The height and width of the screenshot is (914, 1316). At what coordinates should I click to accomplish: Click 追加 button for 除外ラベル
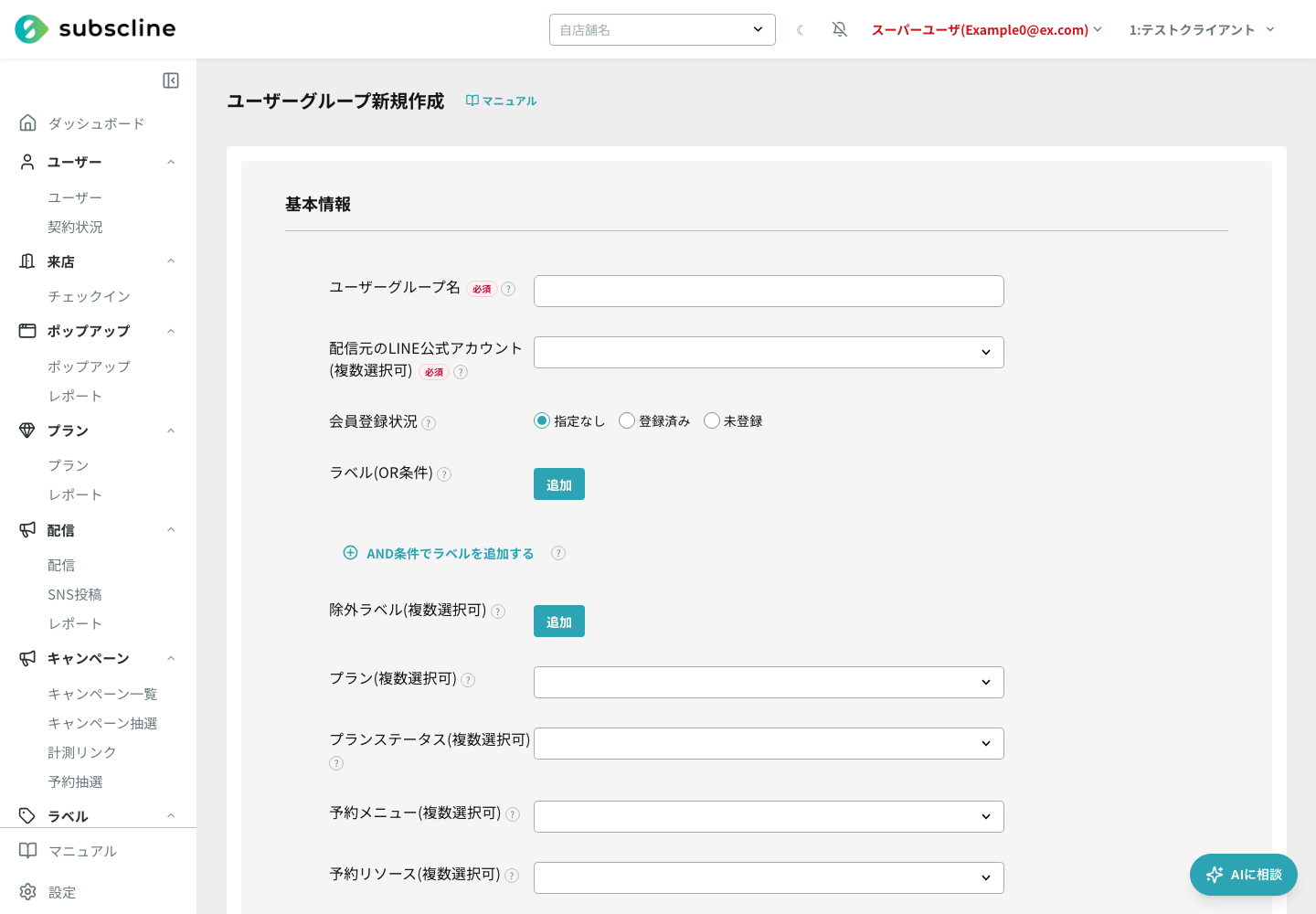click(559, 622)
